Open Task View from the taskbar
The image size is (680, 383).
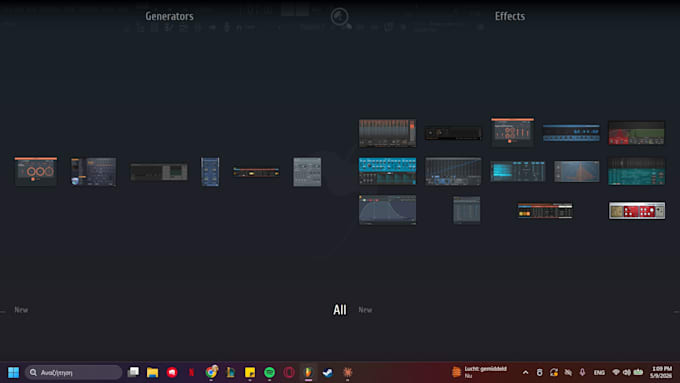pos(133,372)
